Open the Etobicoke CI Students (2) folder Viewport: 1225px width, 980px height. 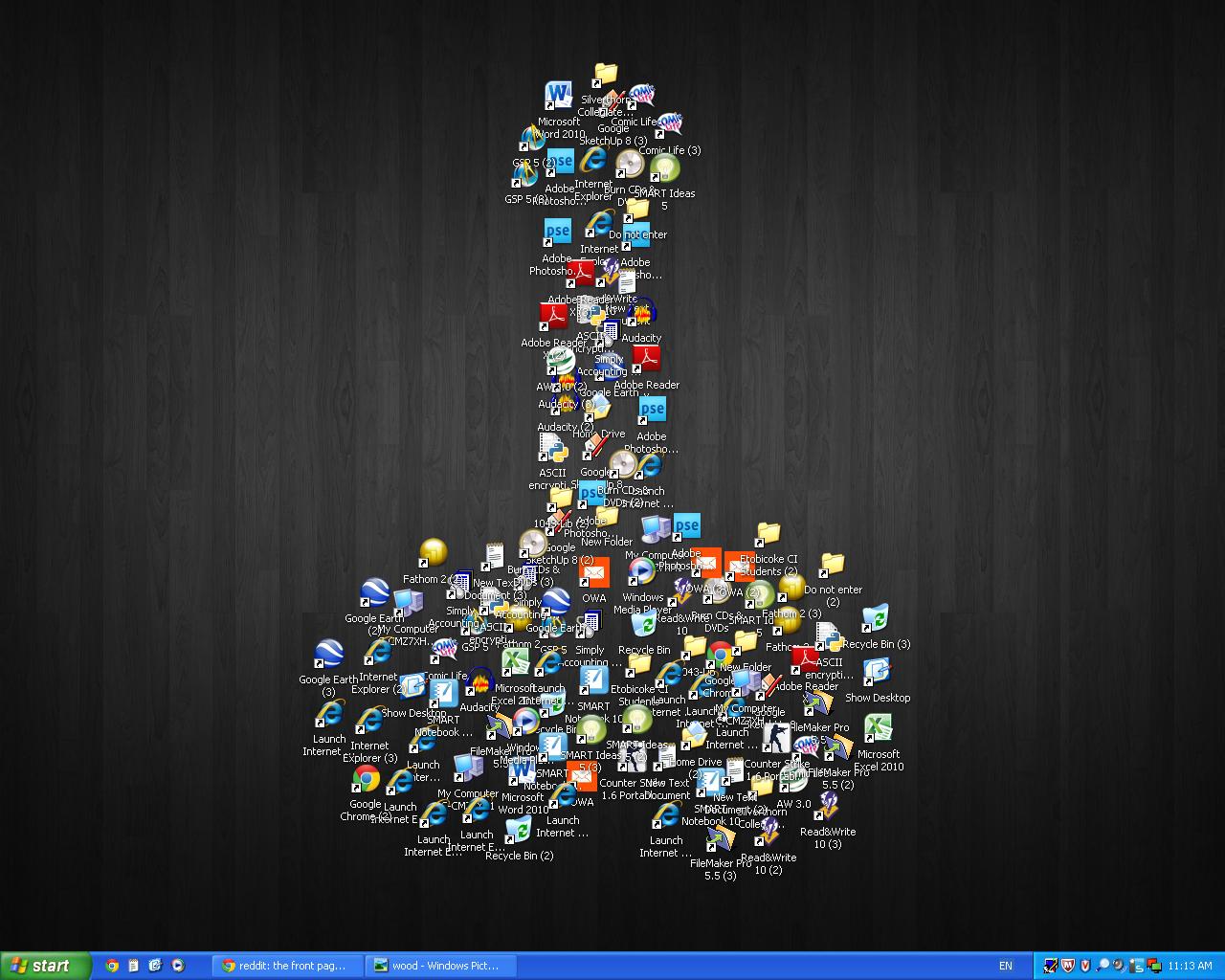pos(768,534)
